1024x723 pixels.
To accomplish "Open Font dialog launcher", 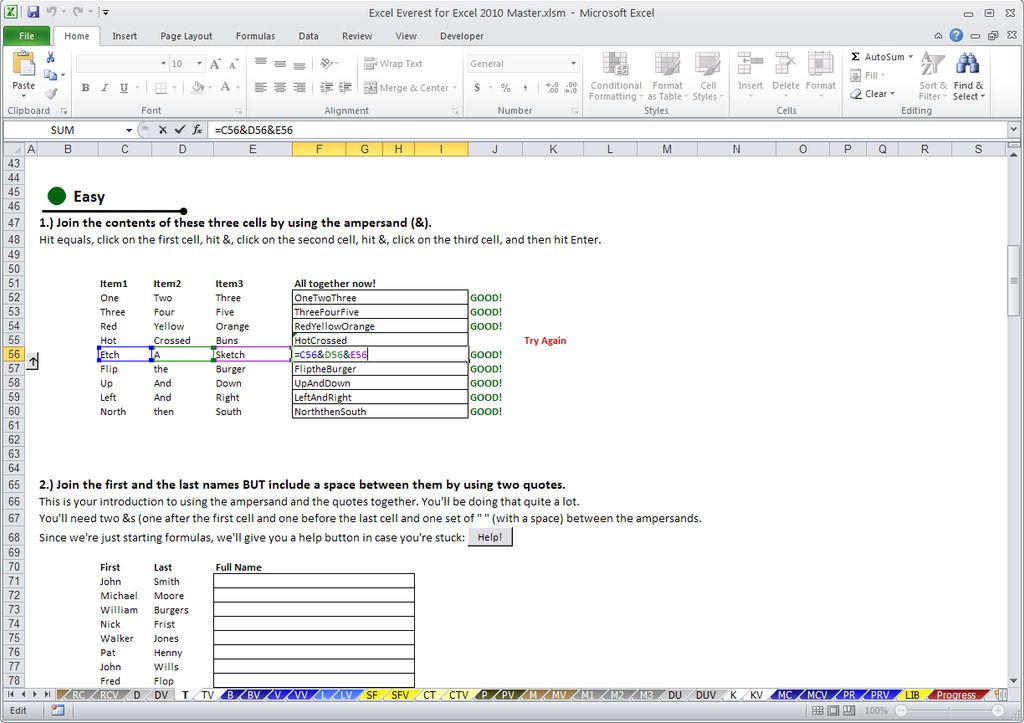I will [x=238, y=111].
